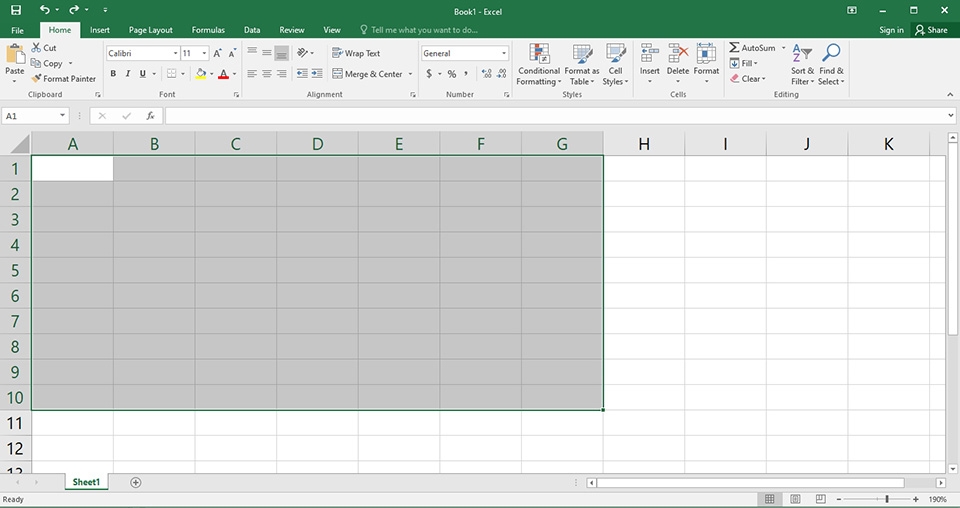Open Cell Styles gallery
This screenshot has height=508, width=960.
pyautogui.click(x=615, y=65)
